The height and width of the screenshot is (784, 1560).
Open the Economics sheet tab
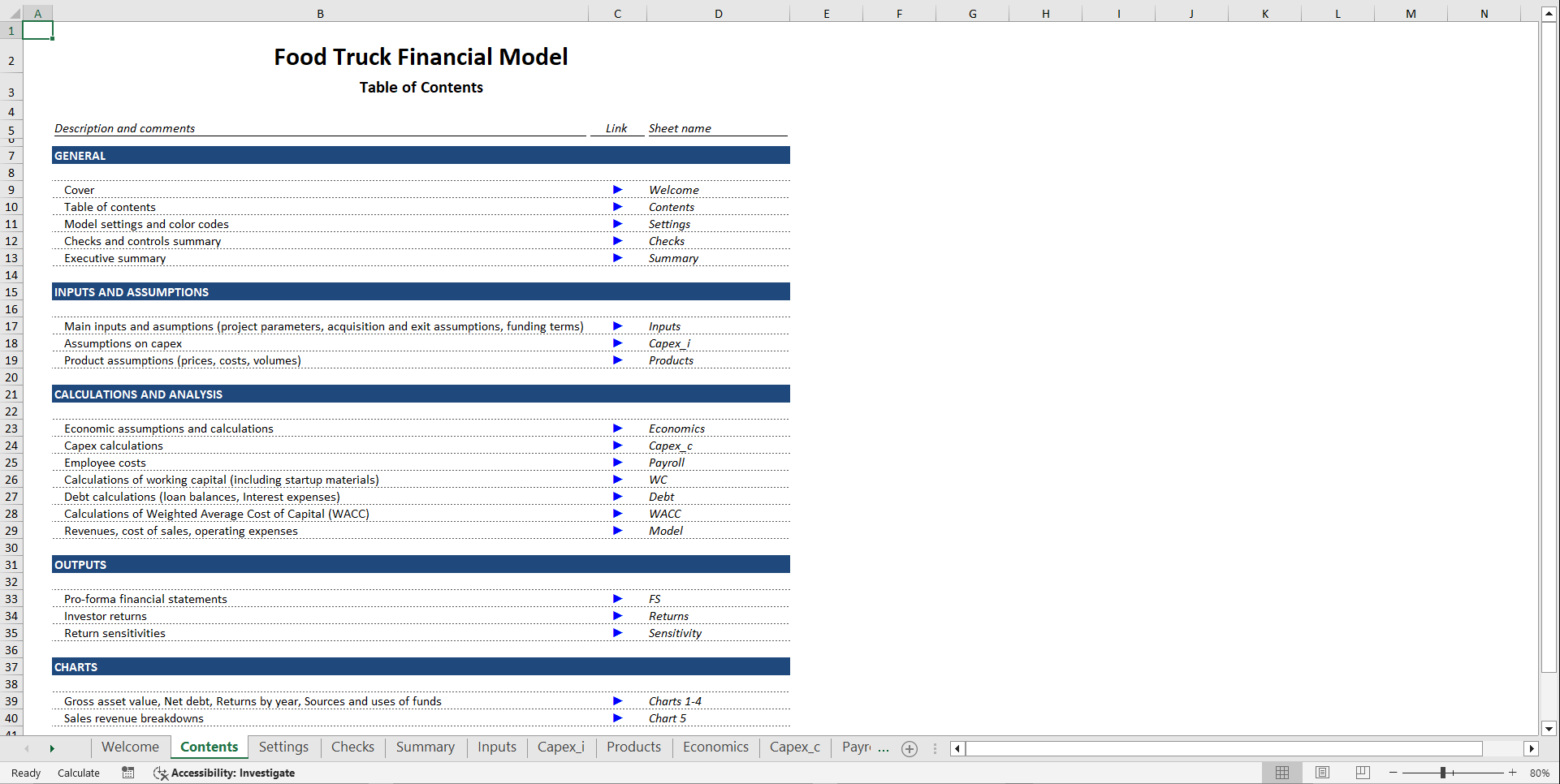click(x=715, y=747)
